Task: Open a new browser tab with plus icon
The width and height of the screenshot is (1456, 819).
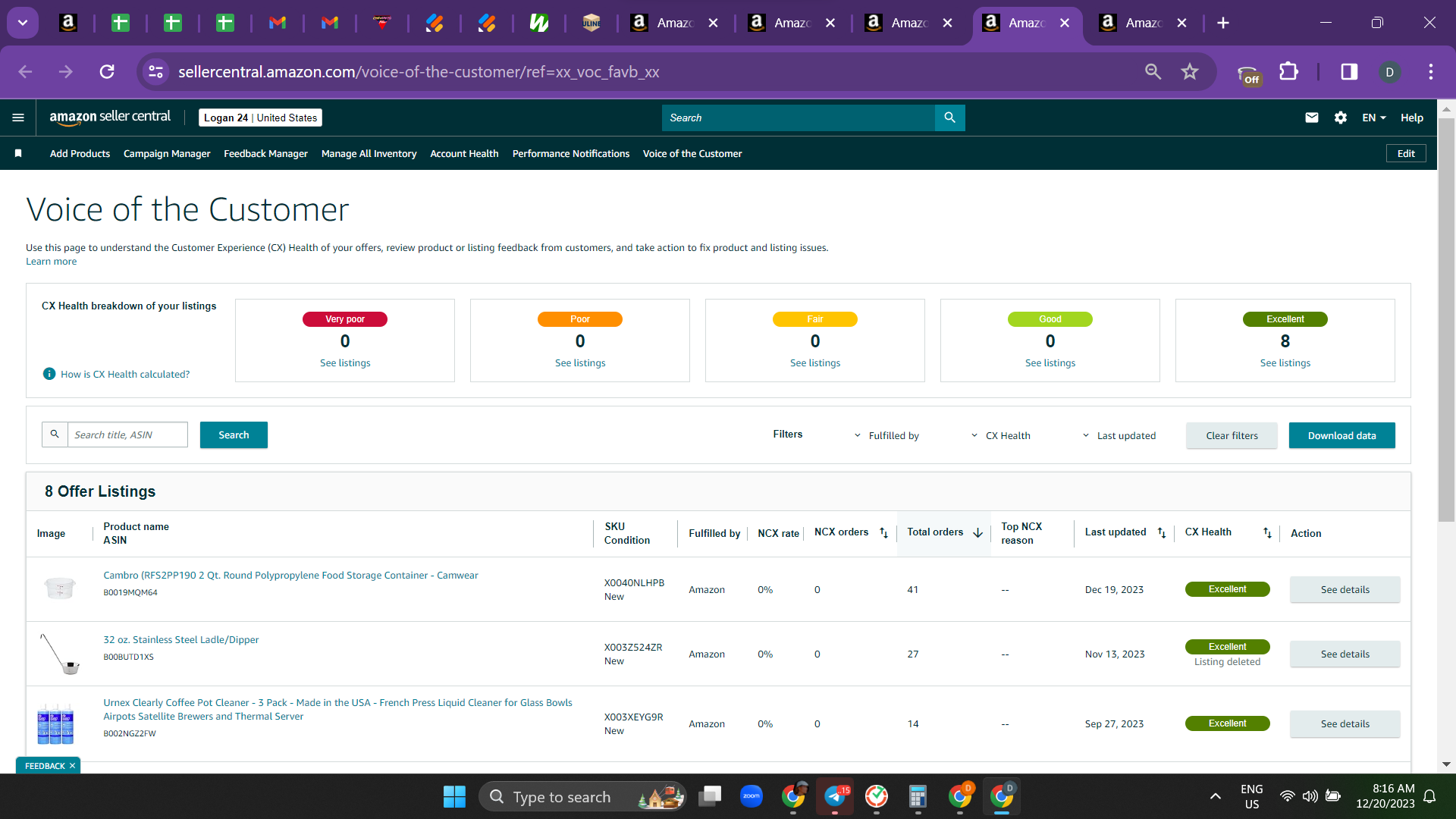Action: click(1223, 23)
